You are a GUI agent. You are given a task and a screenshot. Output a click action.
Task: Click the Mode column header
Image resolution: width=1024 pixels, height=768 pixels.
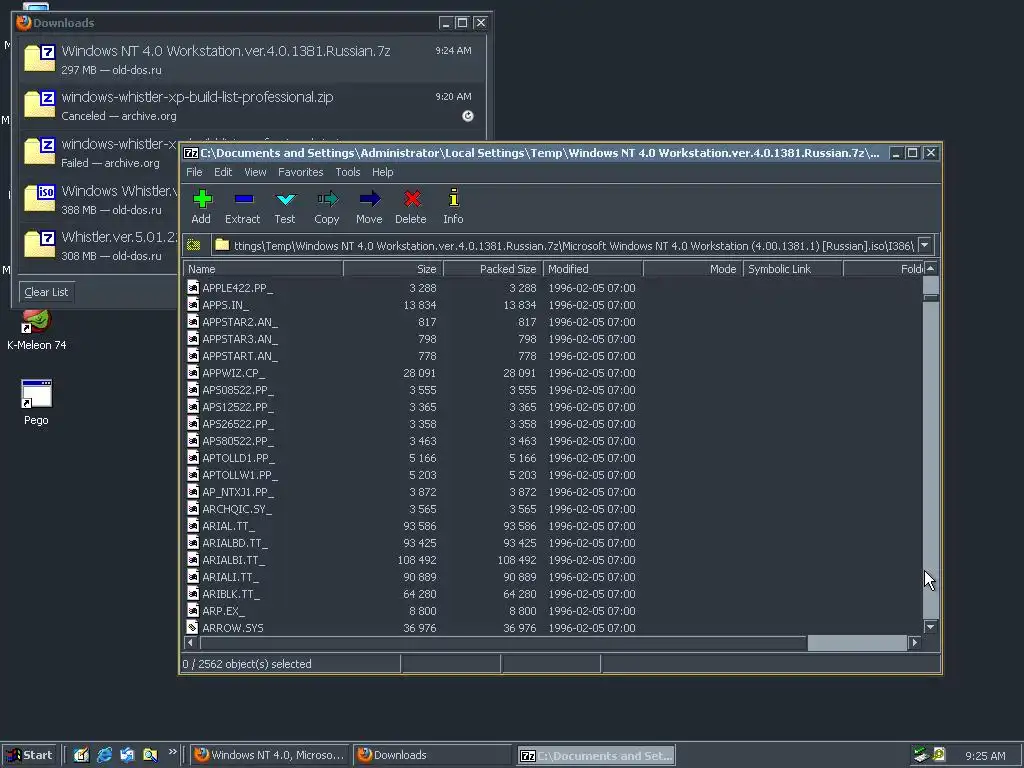(x=693, y=269)
